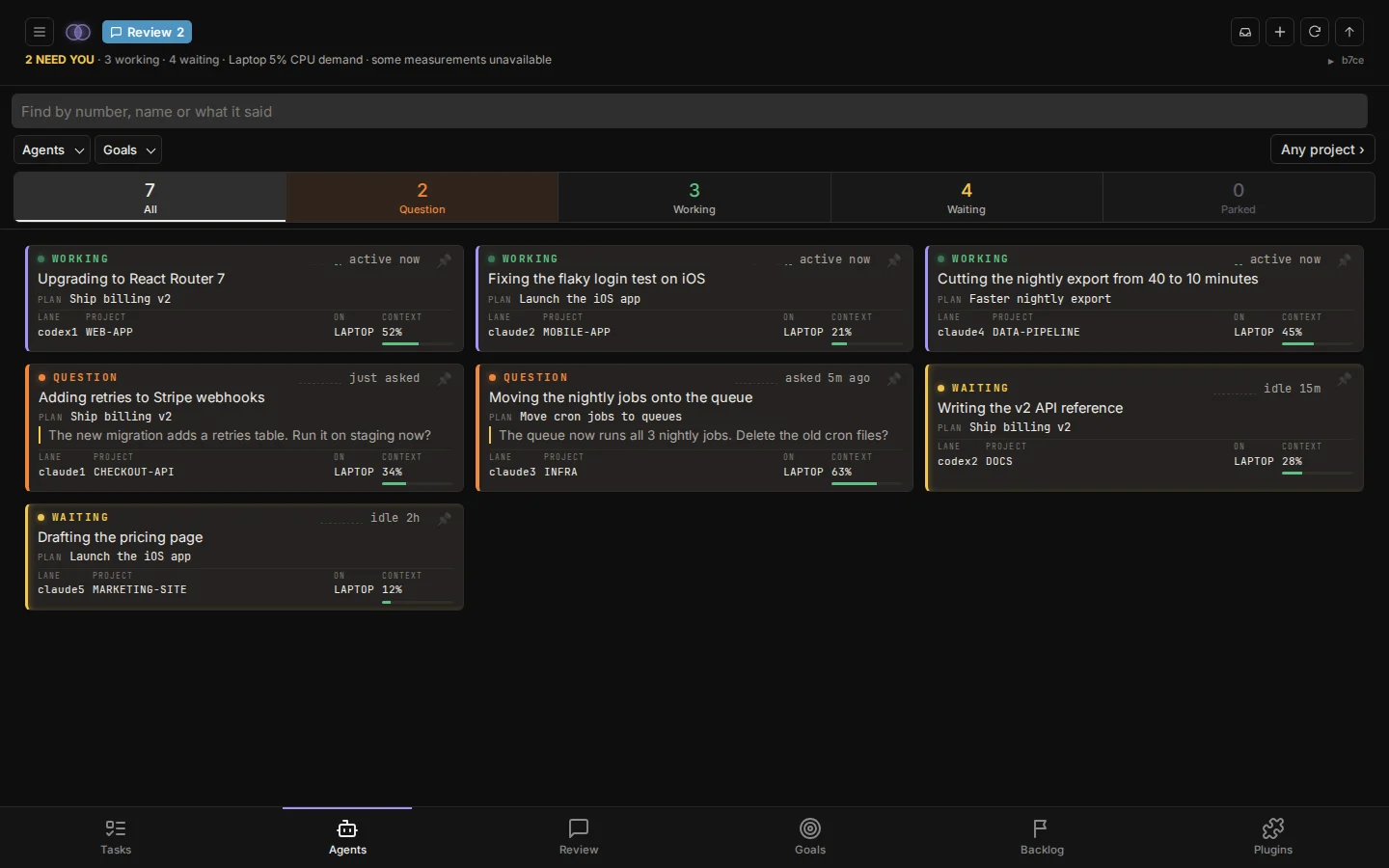This screenshot has width=1389, height=868.
Task: Pin the Adding retries to Stripe webhooks card
Action: point(445,379)
